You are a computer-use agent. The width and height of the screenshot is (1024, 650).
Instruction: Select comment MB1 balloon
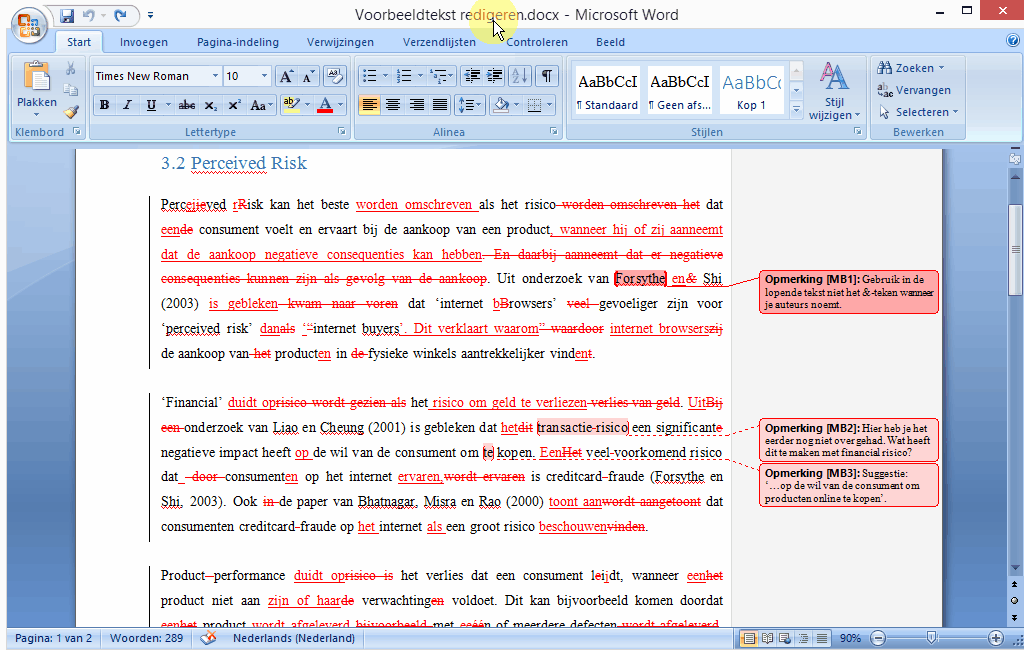(x=848, y=292)
